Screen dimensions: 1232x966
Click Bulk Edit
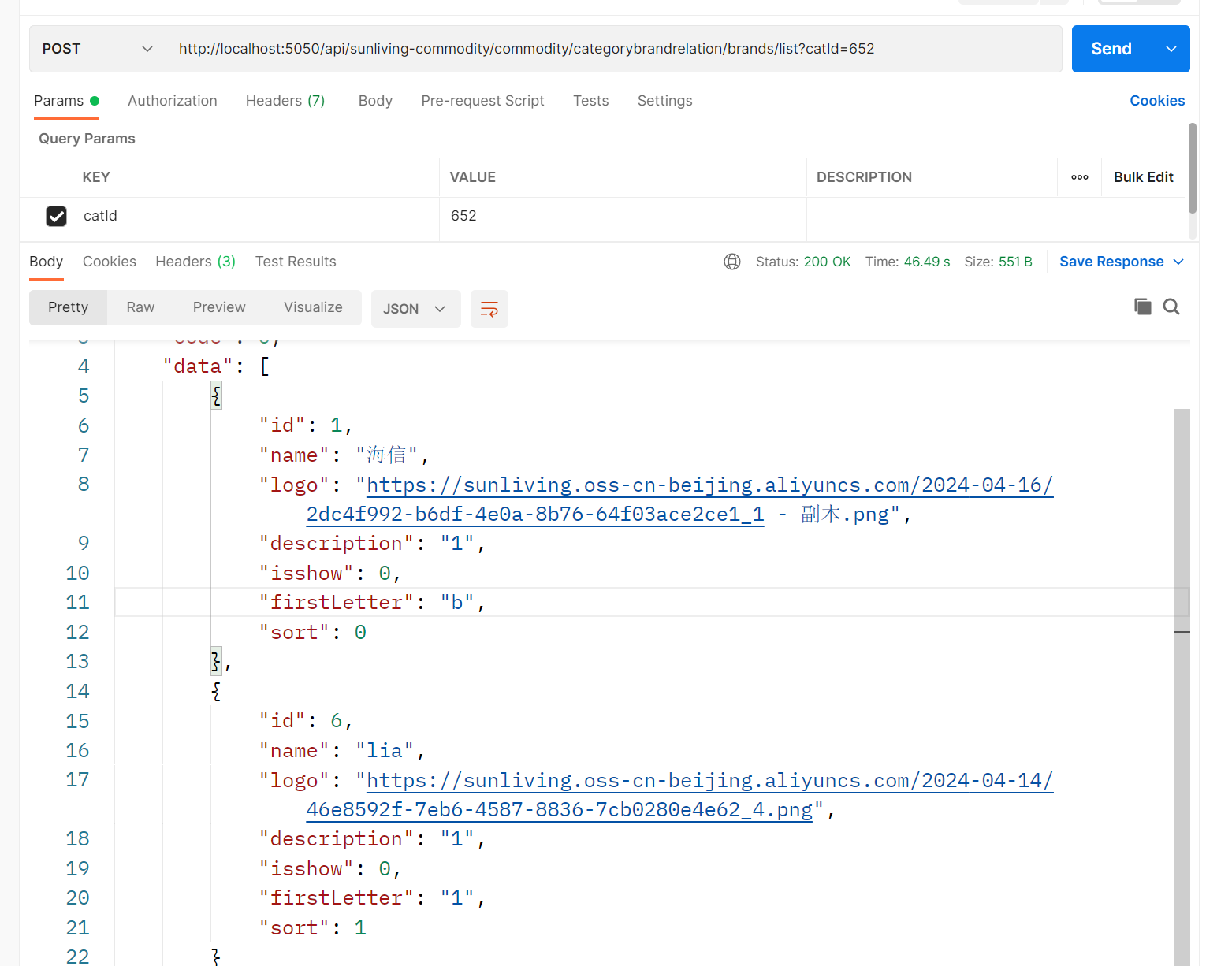tap(1143, 177)
